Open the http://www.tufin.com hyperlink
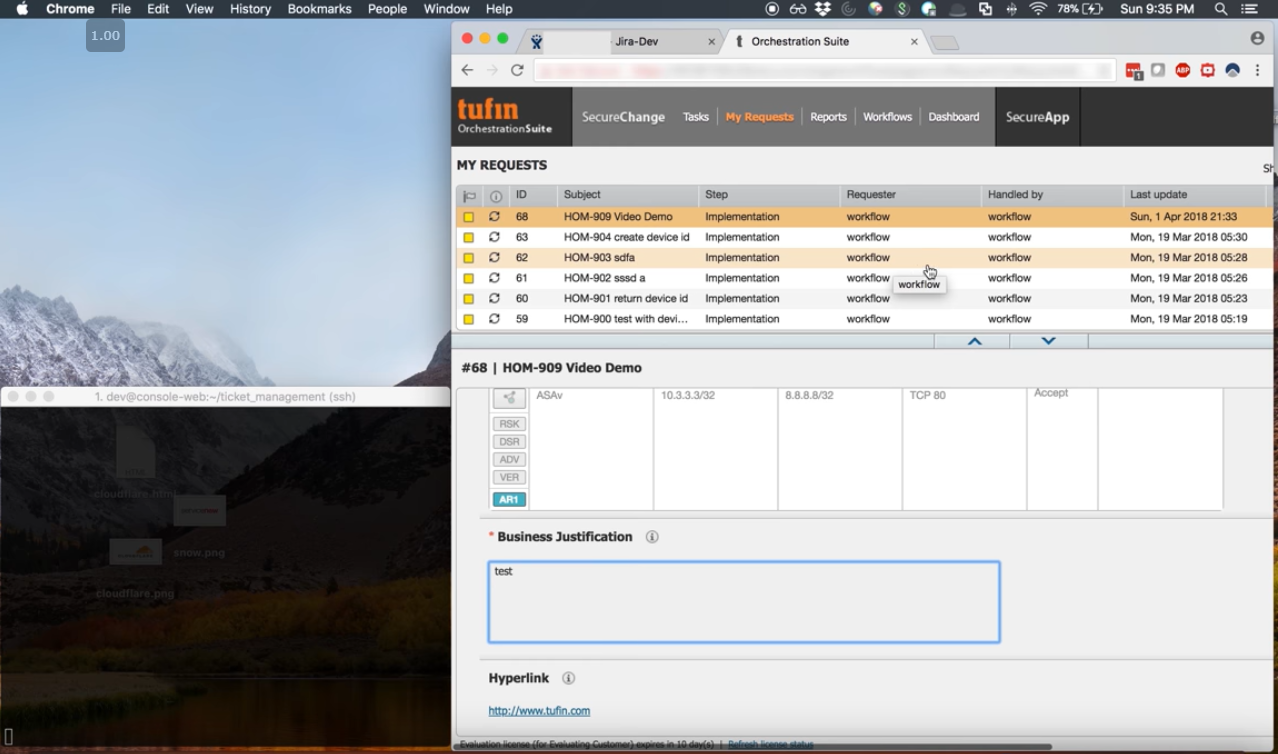 pos(539,711)
